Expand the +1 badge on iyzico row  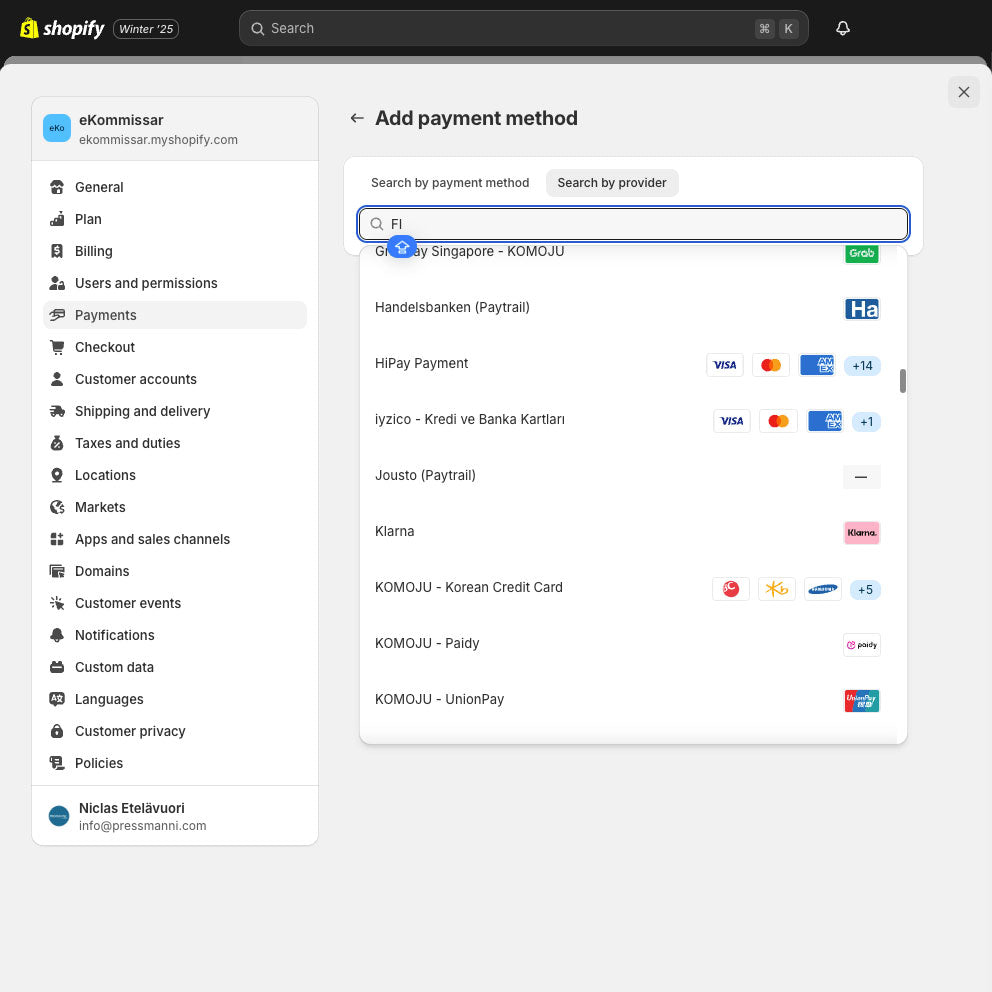pos(866,421)
